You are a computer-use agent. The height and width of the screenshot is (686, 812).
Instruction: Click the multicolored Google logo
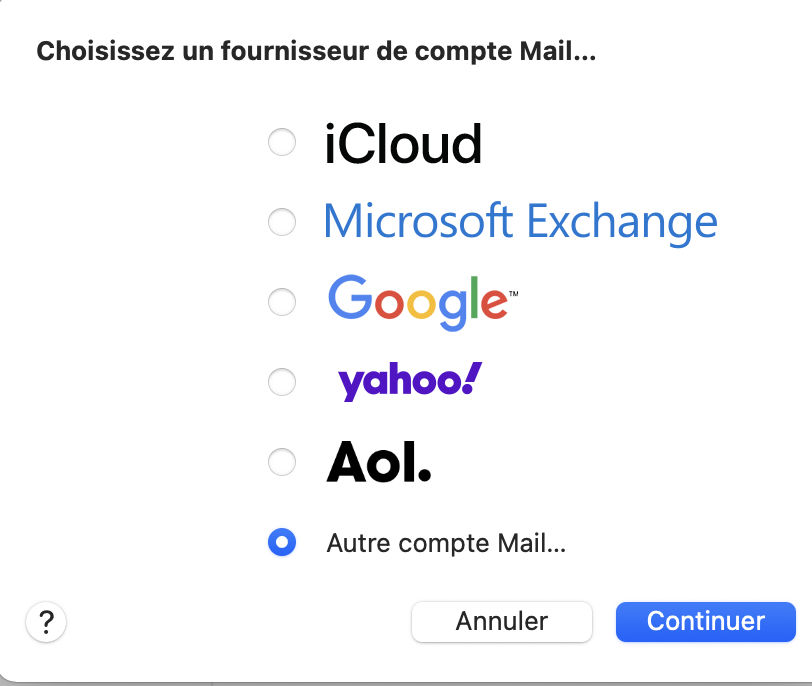(418, 301)
